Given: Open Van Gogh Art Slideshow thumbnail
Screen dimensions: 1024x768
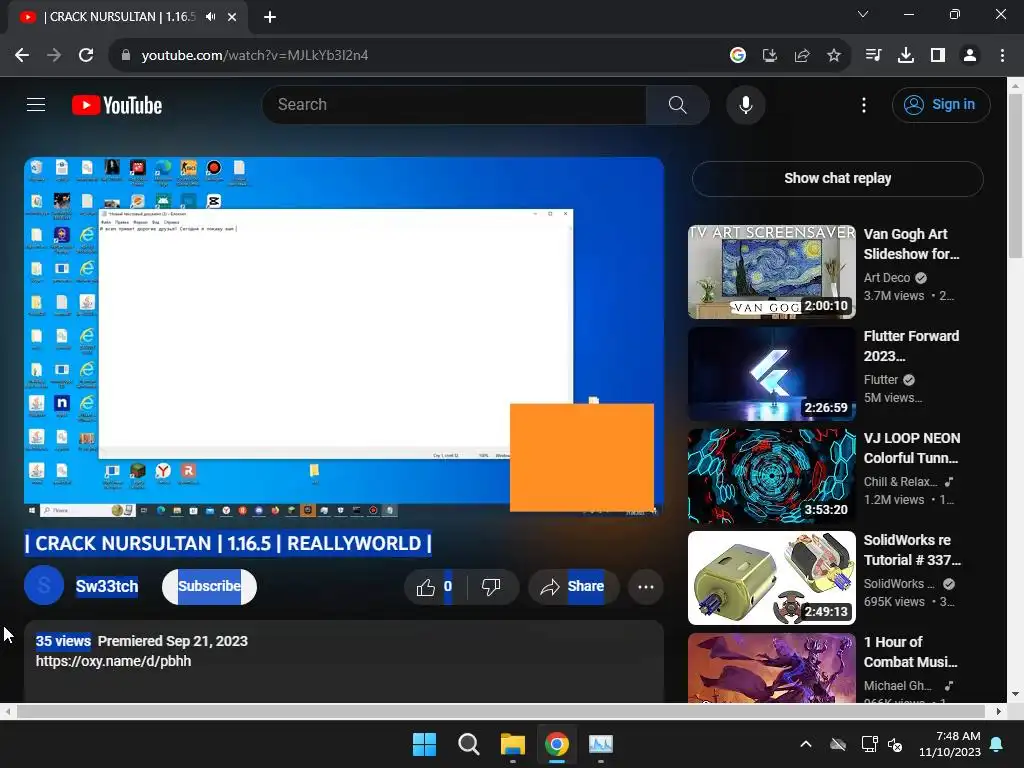Looking at the screenshot, I should click(x=771, y=272).
